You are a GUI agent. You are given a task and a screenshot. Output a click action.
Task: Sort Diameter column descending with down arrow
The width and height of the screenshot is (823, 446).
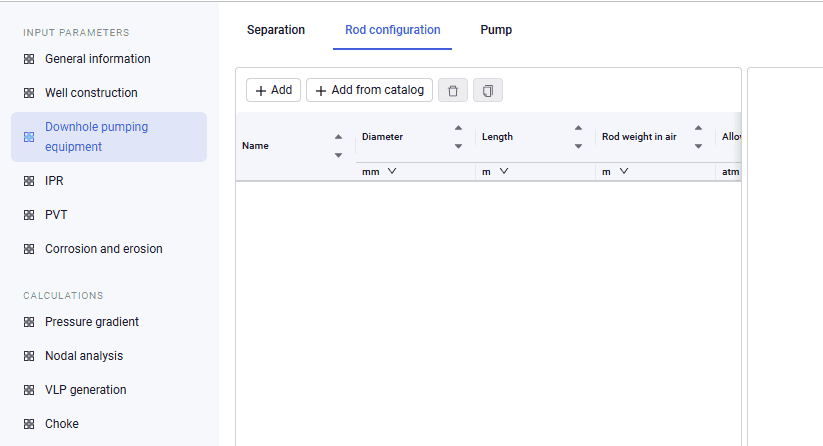(x=458, y=146)
